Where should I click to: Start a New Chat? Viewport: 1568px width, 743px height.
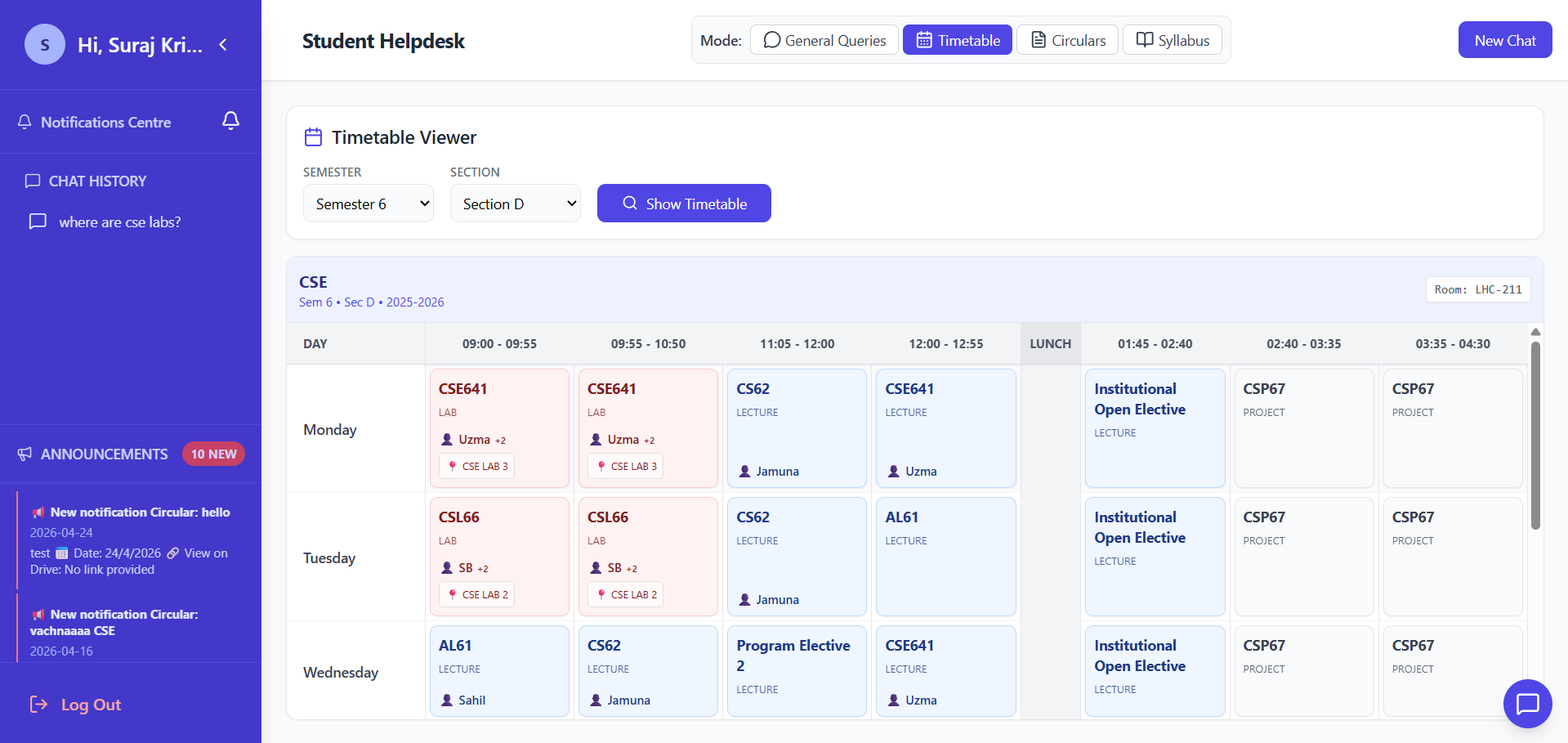point(1504,40)
